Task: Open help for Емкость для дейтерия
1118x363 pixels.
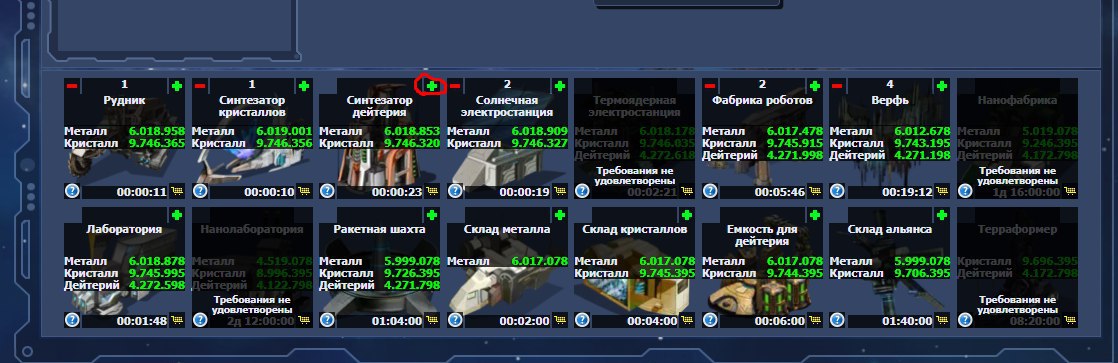Action: 710,320
